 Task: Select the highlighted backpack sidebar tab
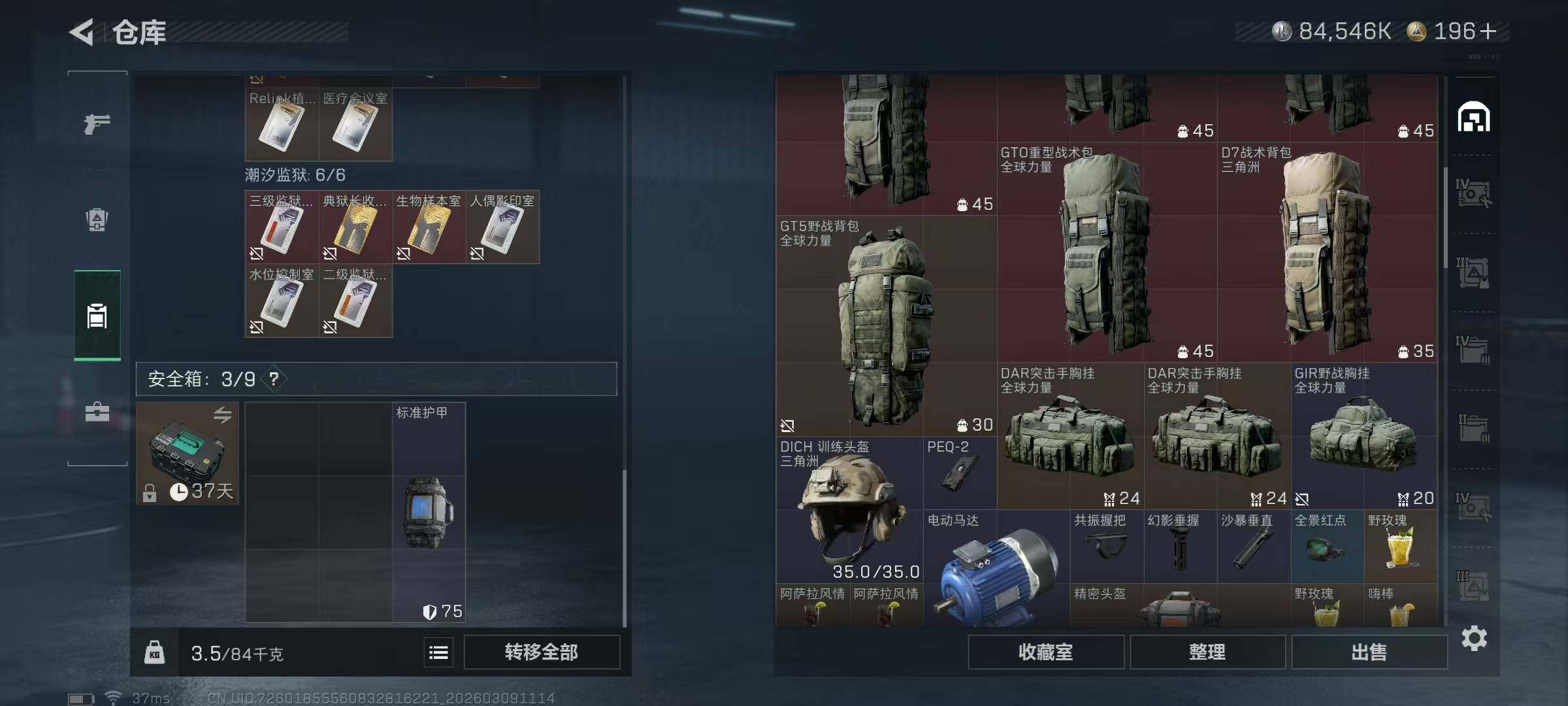(97, 315)
